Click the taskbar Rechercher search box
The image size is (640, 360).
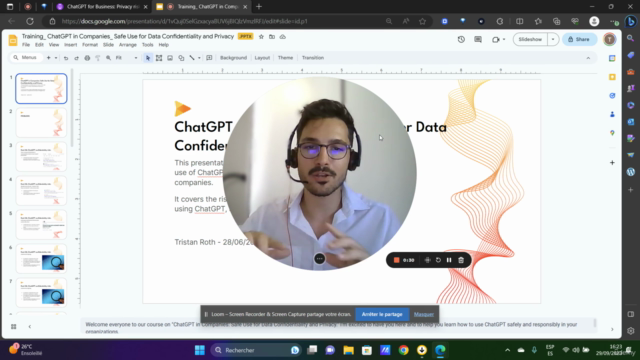click(x=256, y=350)
